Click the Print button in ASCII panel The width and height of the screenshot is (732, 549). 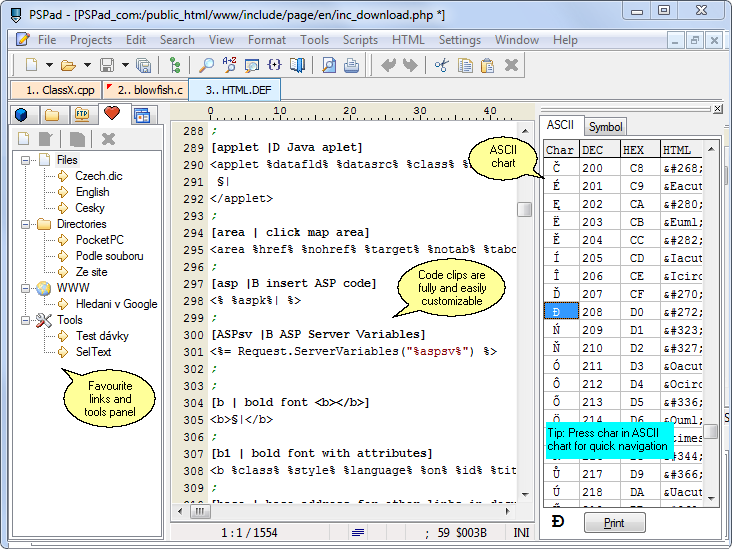click(614, 523)
